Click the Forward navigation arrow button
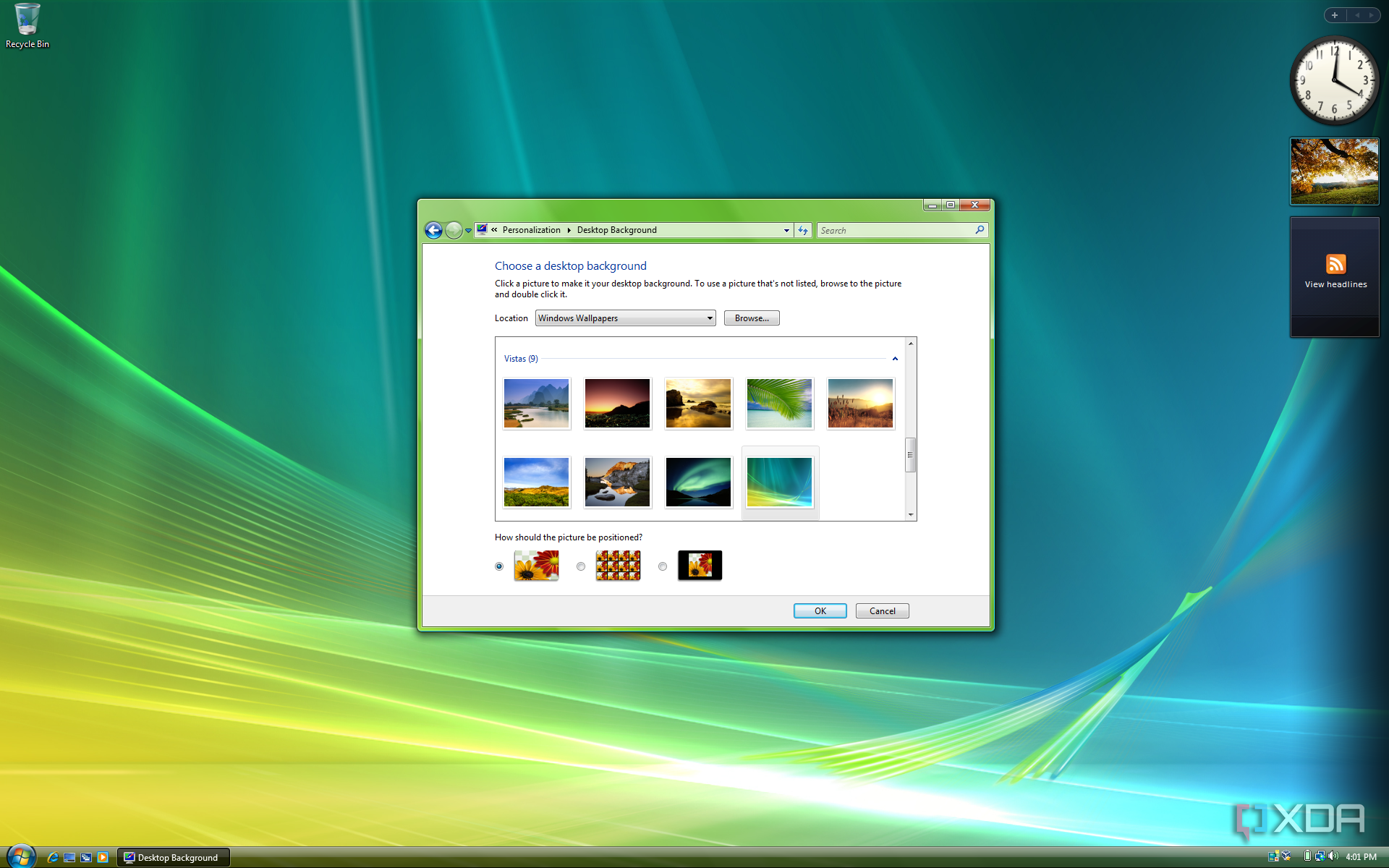This screenshot has height=868, width=1389. pos(454,230)
